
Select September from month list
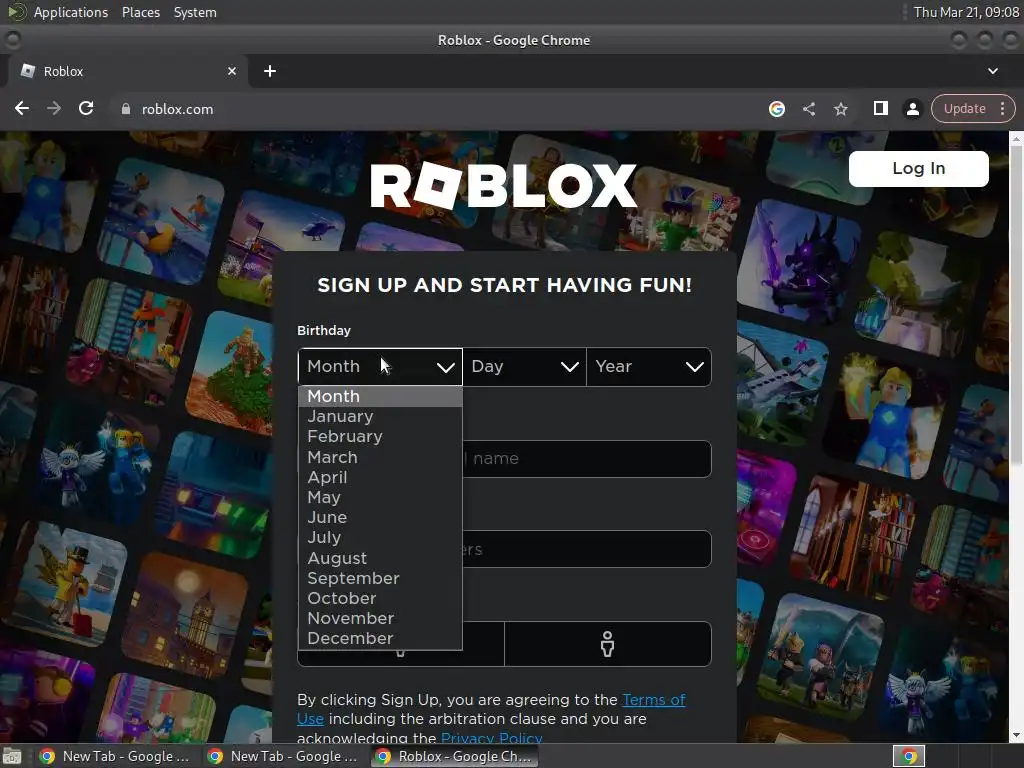[x=380, y=579]
